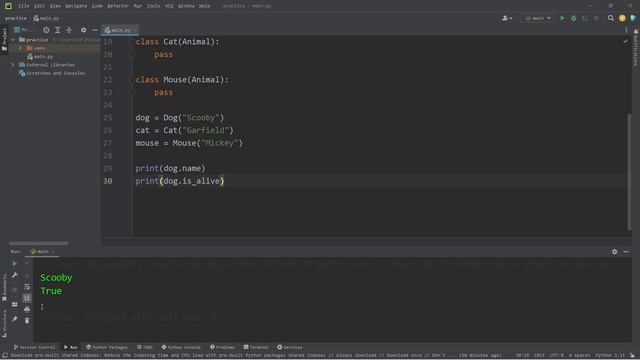
Task: Select Scratches and Consoles
Action: point(52,73)
